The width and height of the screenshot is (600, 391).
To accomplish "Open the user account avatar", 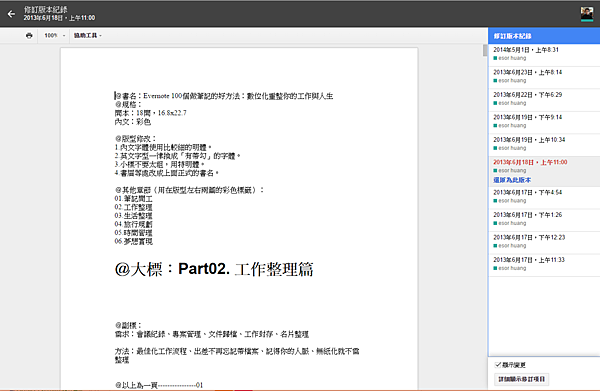I will [587, 14].
